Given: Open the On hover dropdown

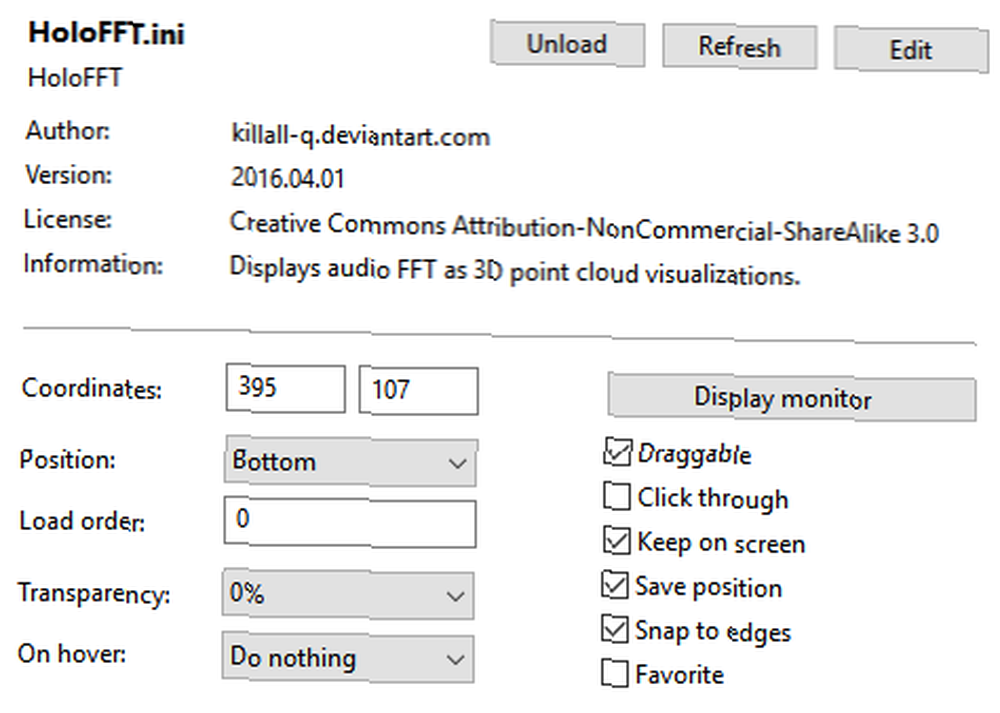Looking at the screenshot, I should pos(348,658).
